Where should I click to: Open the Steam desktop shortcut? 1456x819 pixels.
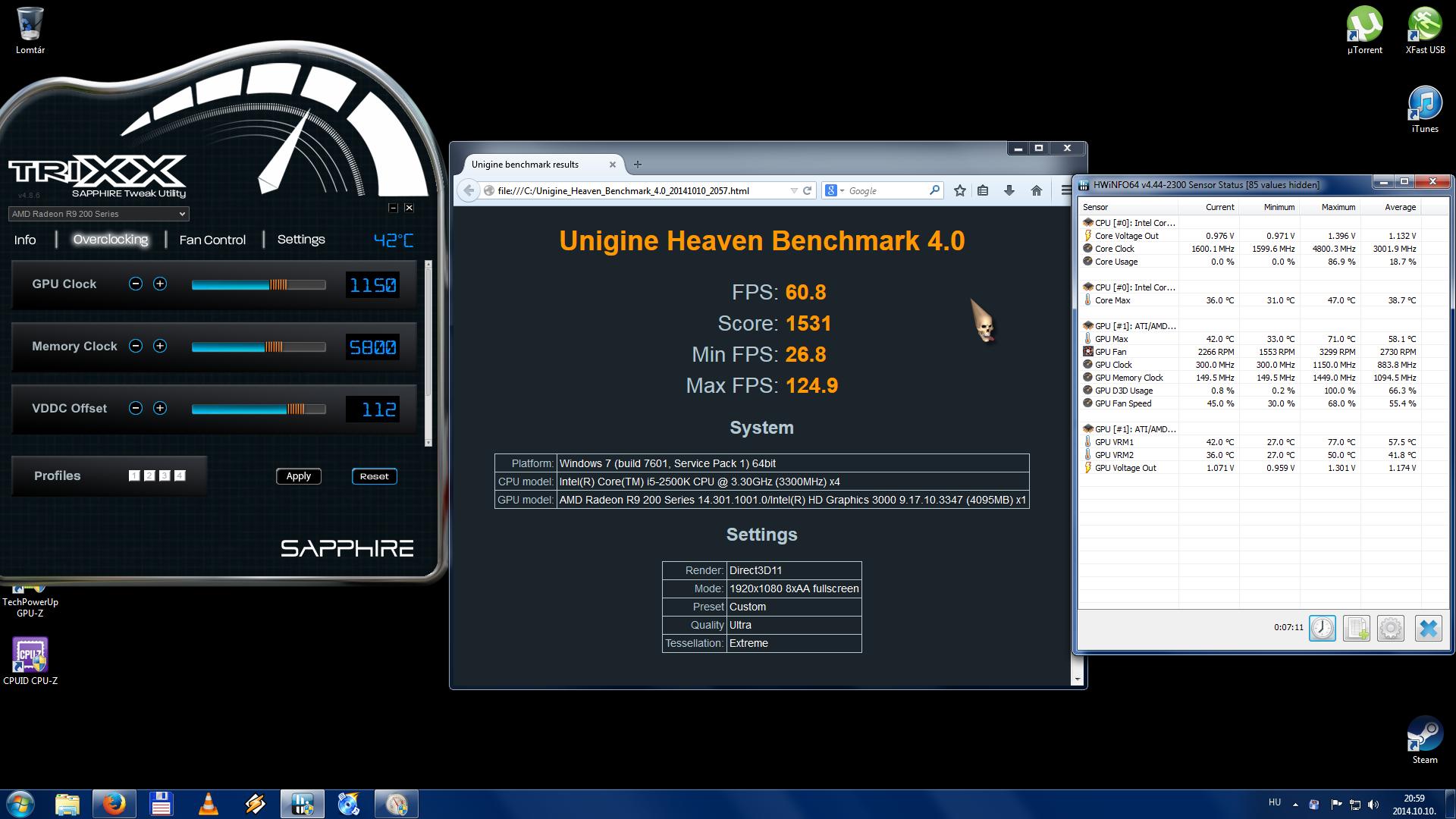[x=1425, y=740]
